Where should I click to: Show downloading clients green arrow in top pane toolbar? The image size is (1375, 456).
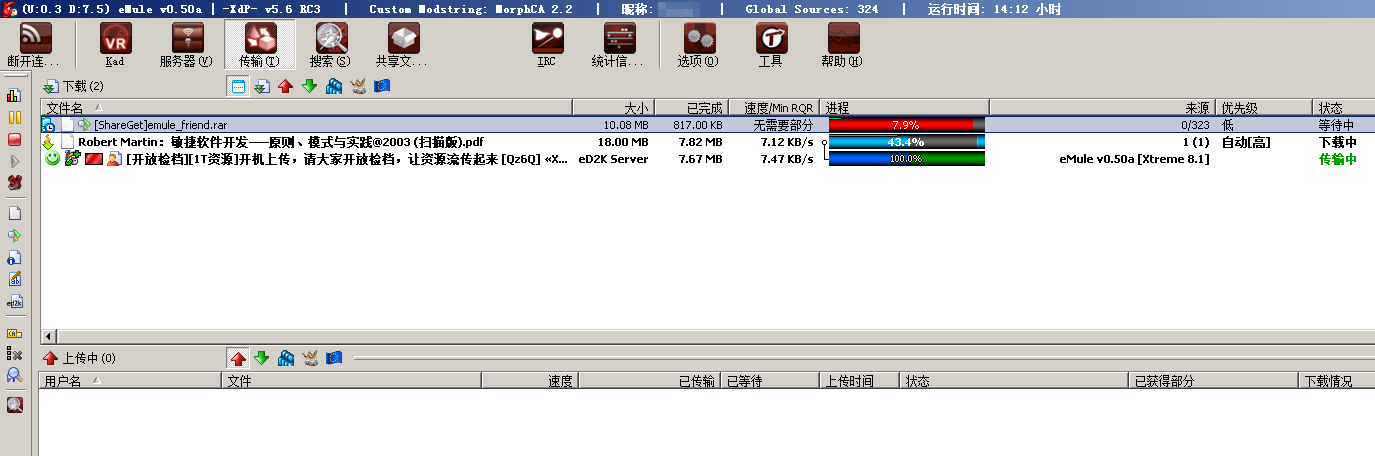tap(310, 87)
